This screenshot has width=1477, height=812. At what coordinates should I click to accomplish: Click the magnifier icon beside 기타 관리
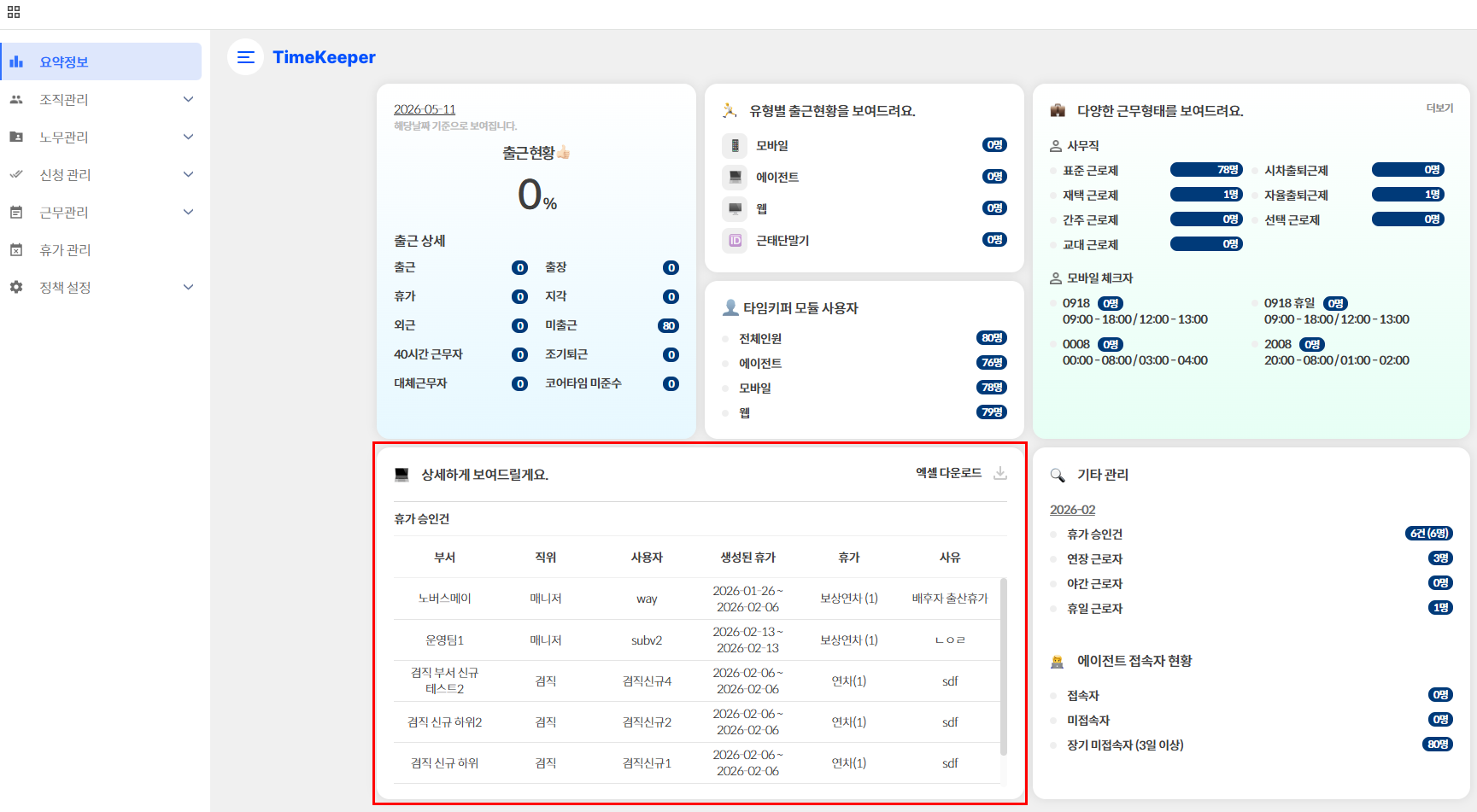click(1058, 475)
